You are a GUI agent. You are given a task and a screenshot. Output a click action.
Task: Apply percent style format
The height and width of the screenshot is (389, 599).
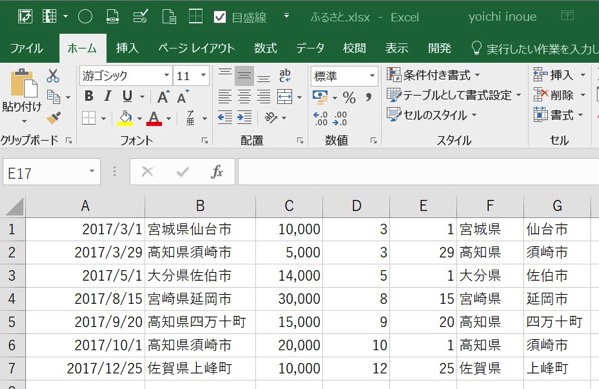tap(349, 97)
